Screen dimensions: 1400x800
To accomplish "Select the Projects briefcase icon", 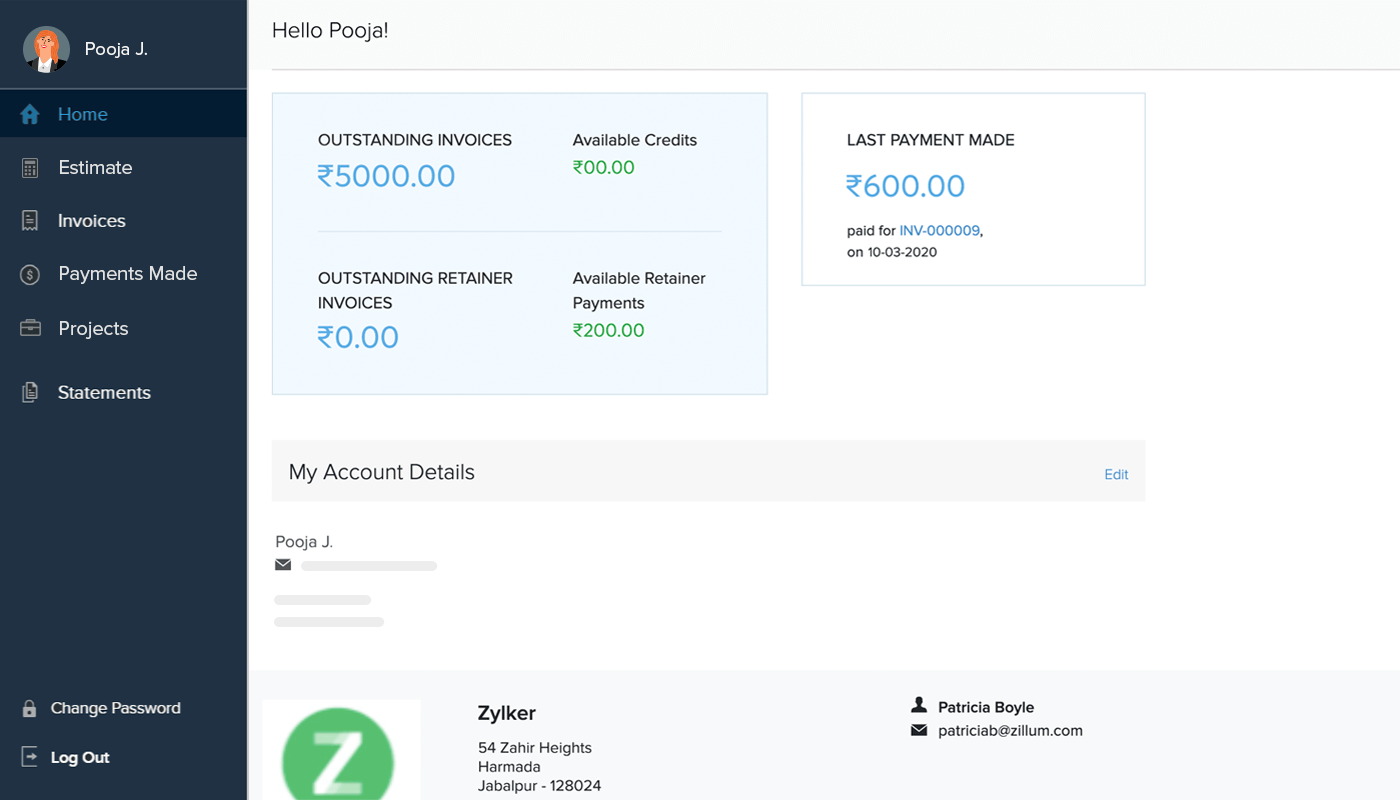I will tap(29, 327).
